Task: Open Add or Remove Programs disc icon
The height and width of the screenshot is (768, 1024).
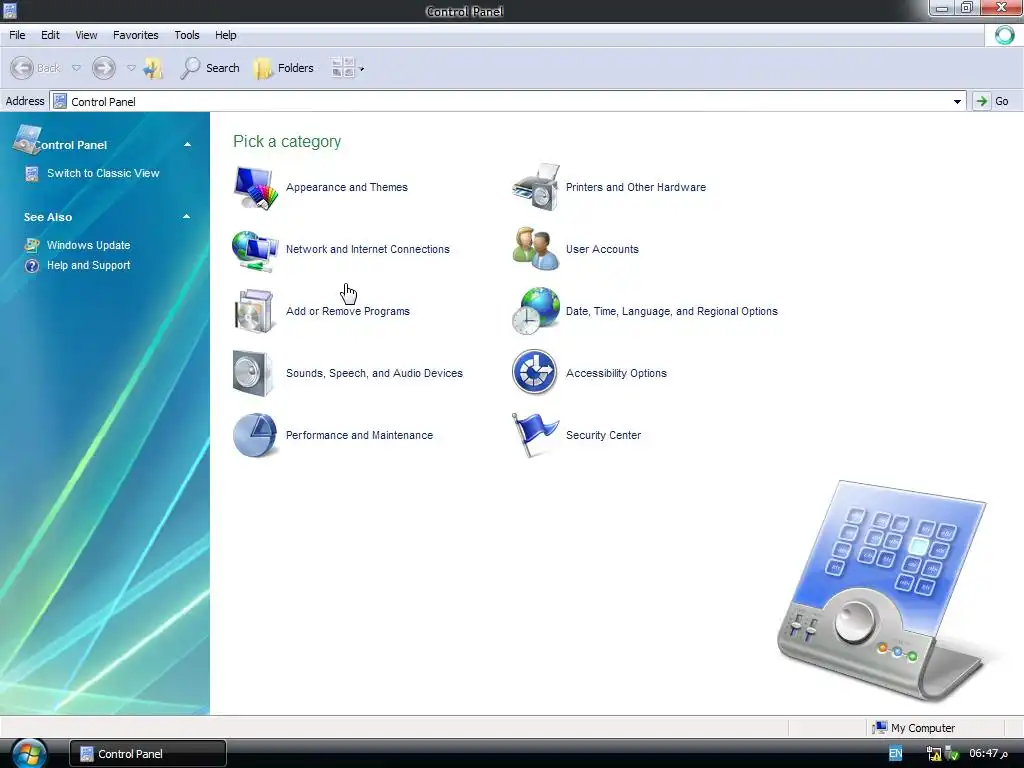Action: click(254, 312)
